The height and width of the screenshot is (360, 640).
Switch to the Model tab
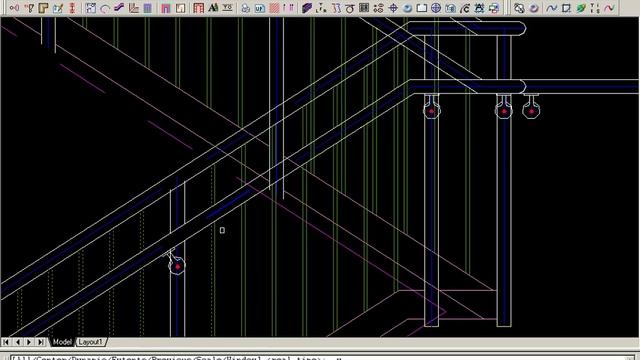[62, 342]
